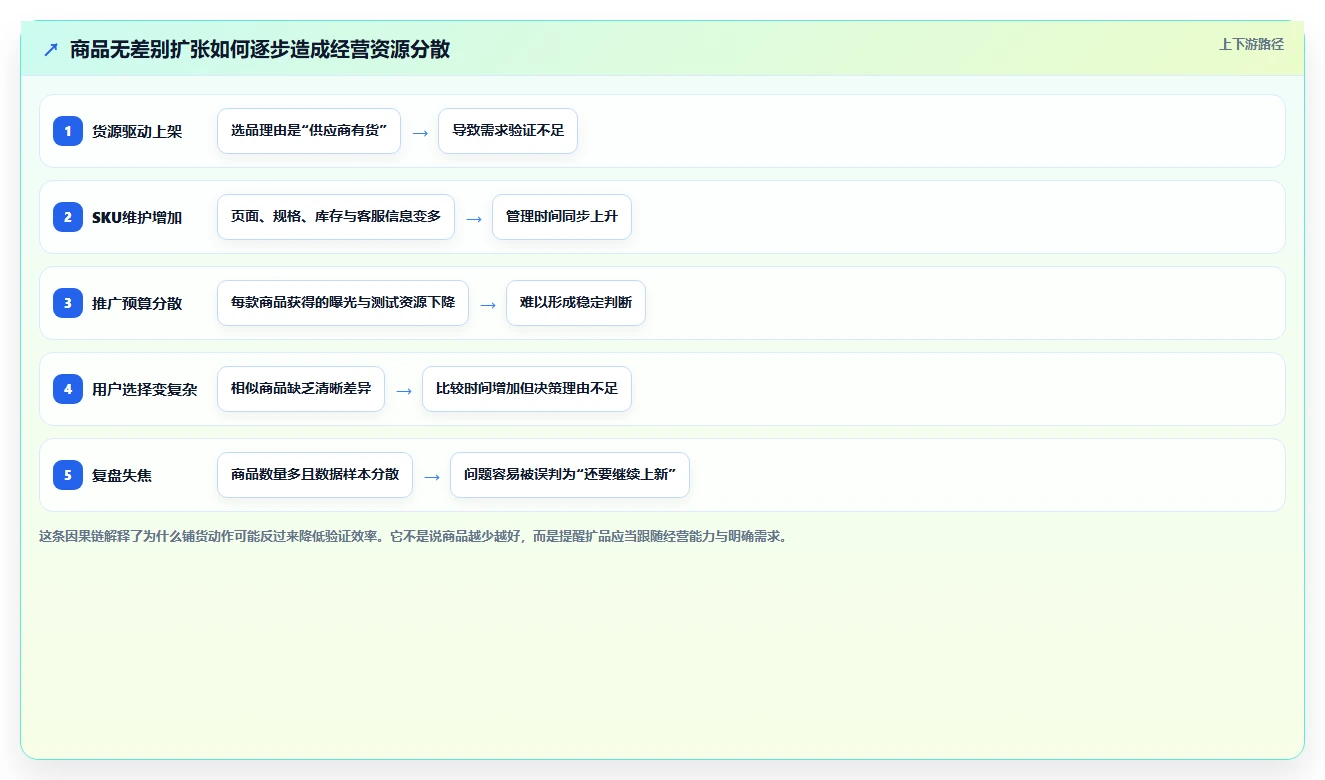Click the arrow after 选品理由是“供应商有货”
Viewport: 1325px width, 780px height.
point(420,132)
